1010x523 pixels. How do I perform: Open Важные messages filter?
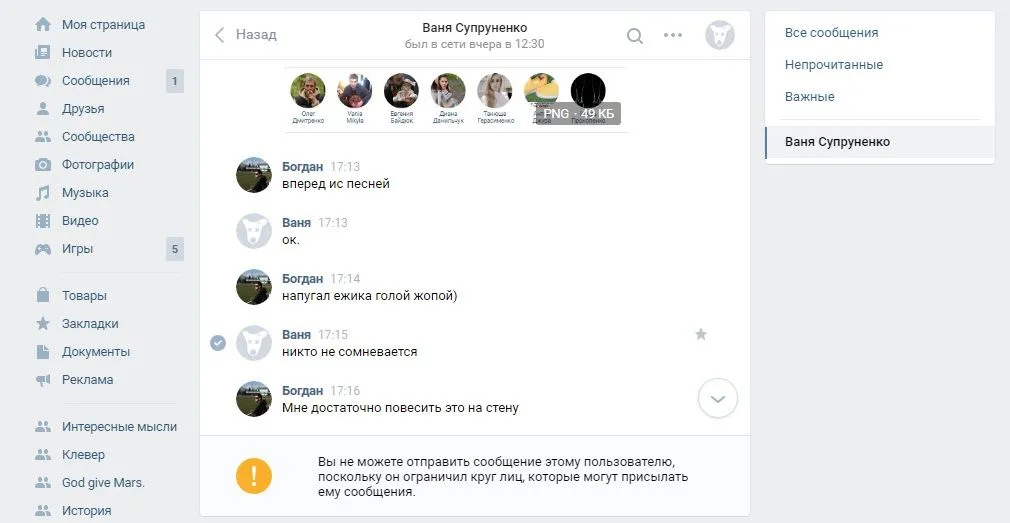(x=809, y=97)
